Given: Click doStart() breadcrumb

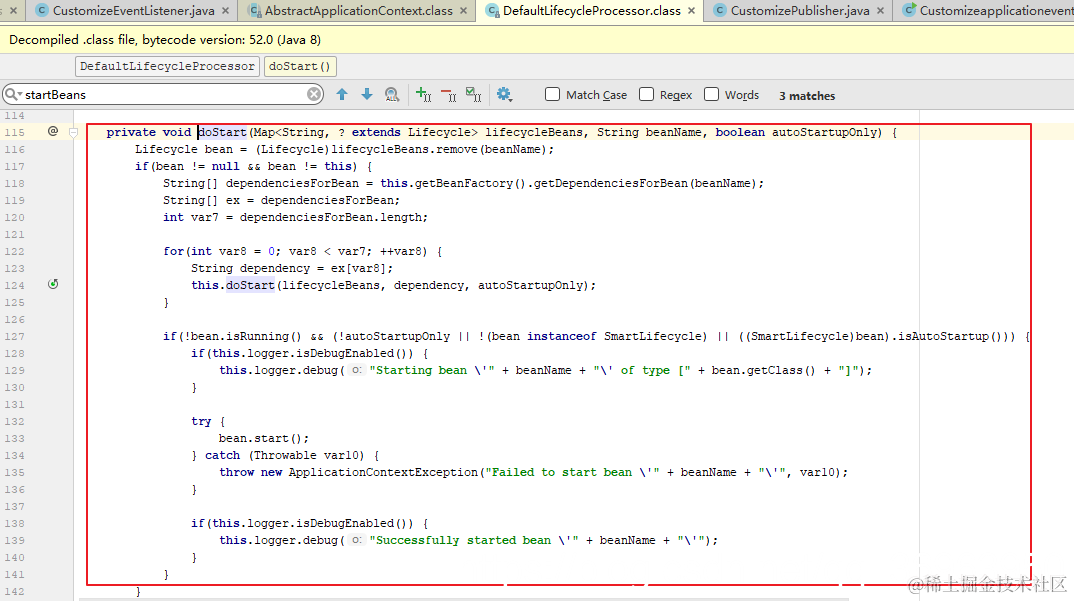Looking at the screenshot, I should [300, 66].
